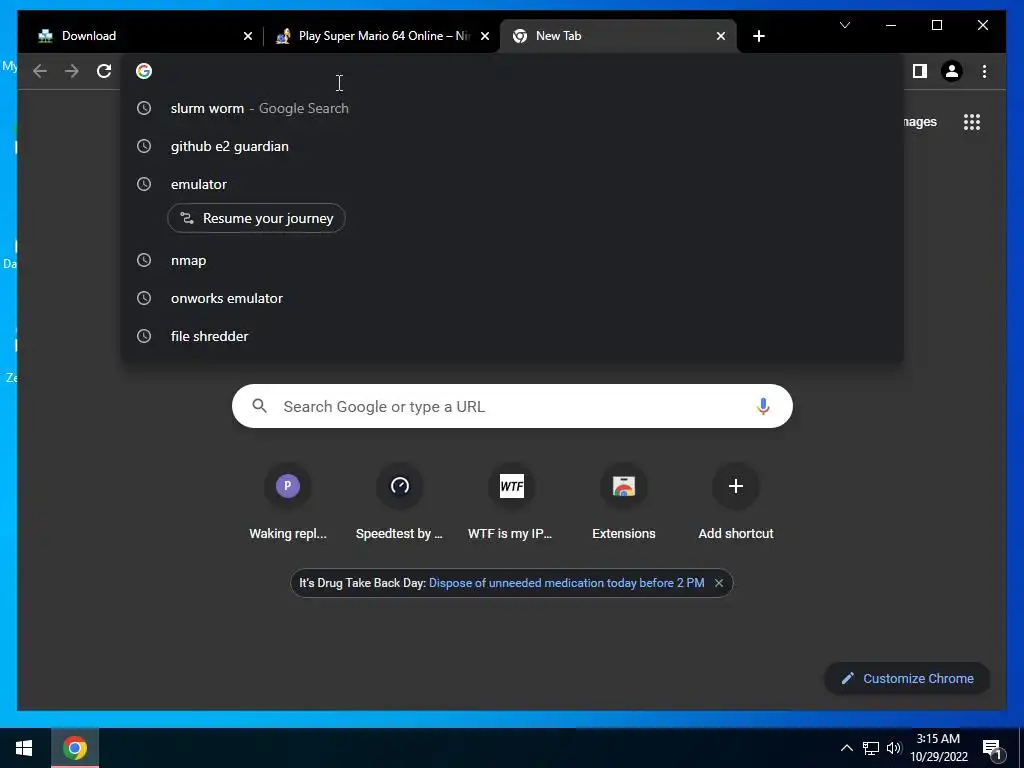Close the Download tab

pyautogui.click(x=248, y=36)
